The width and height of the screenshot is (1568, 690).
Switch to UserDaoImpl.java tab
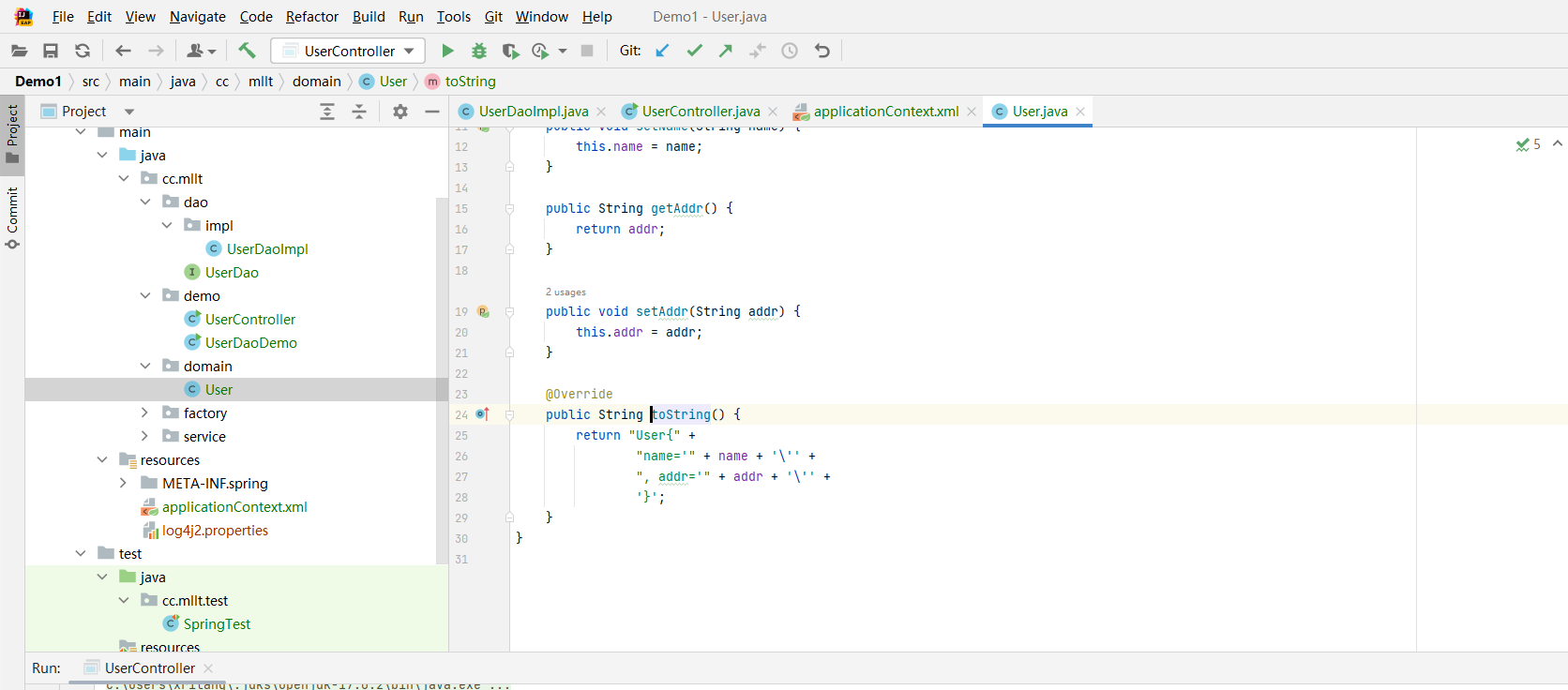point(534,112)
